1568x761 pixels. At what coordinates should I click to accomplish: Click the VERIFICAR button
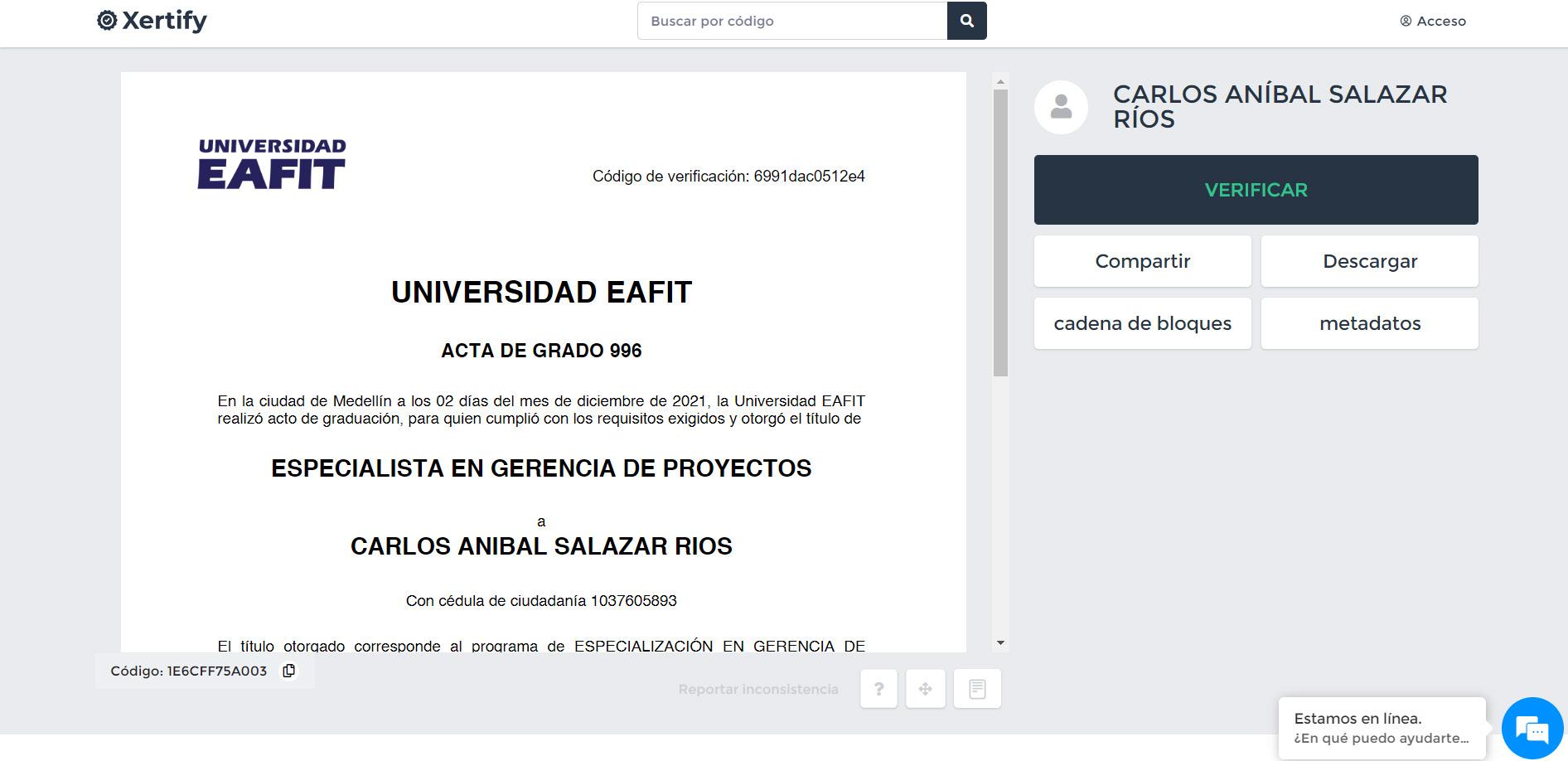pos(1256,190)
